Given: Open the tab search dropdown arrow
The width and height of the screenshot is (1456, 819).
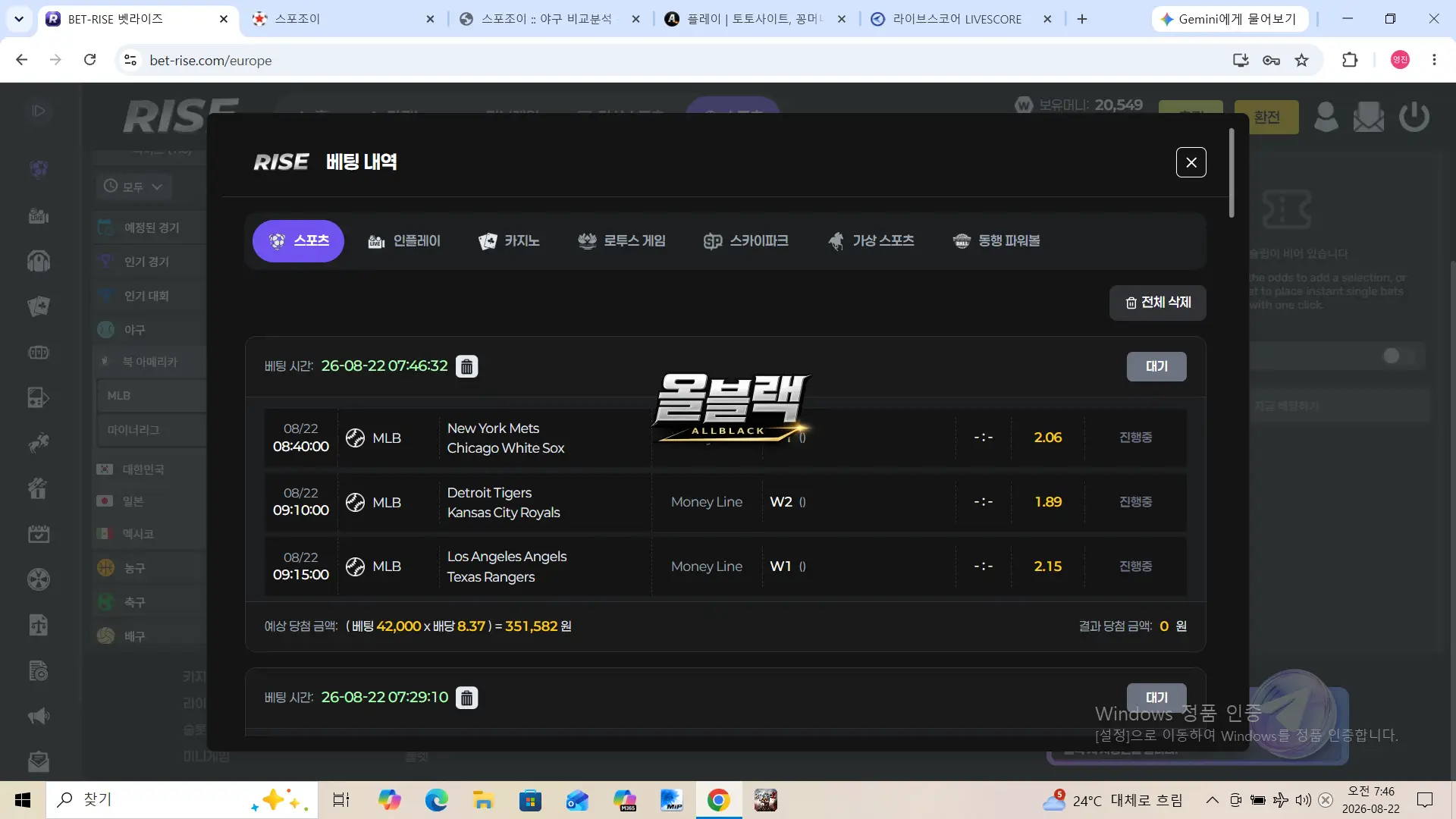Looking at the screenshot, I should pyautogui.click(x=19, y=19).
